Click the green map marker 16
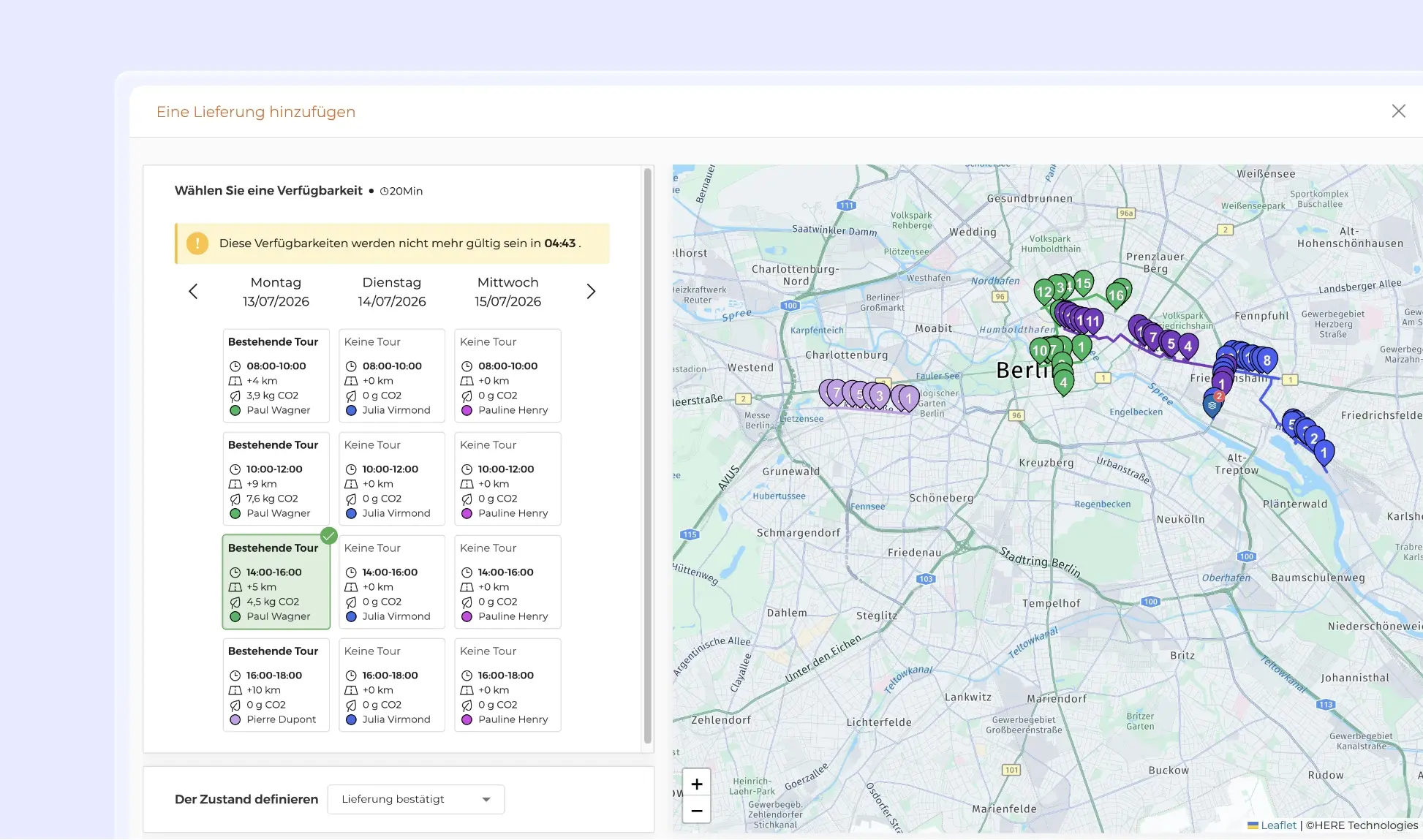The width and height of the screenshot is (1423, 840). tap(1116, 295)
